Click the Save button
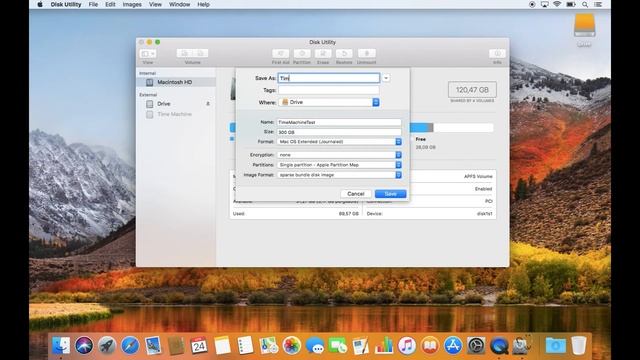This screenshot has height=360, width=640. 390,193
